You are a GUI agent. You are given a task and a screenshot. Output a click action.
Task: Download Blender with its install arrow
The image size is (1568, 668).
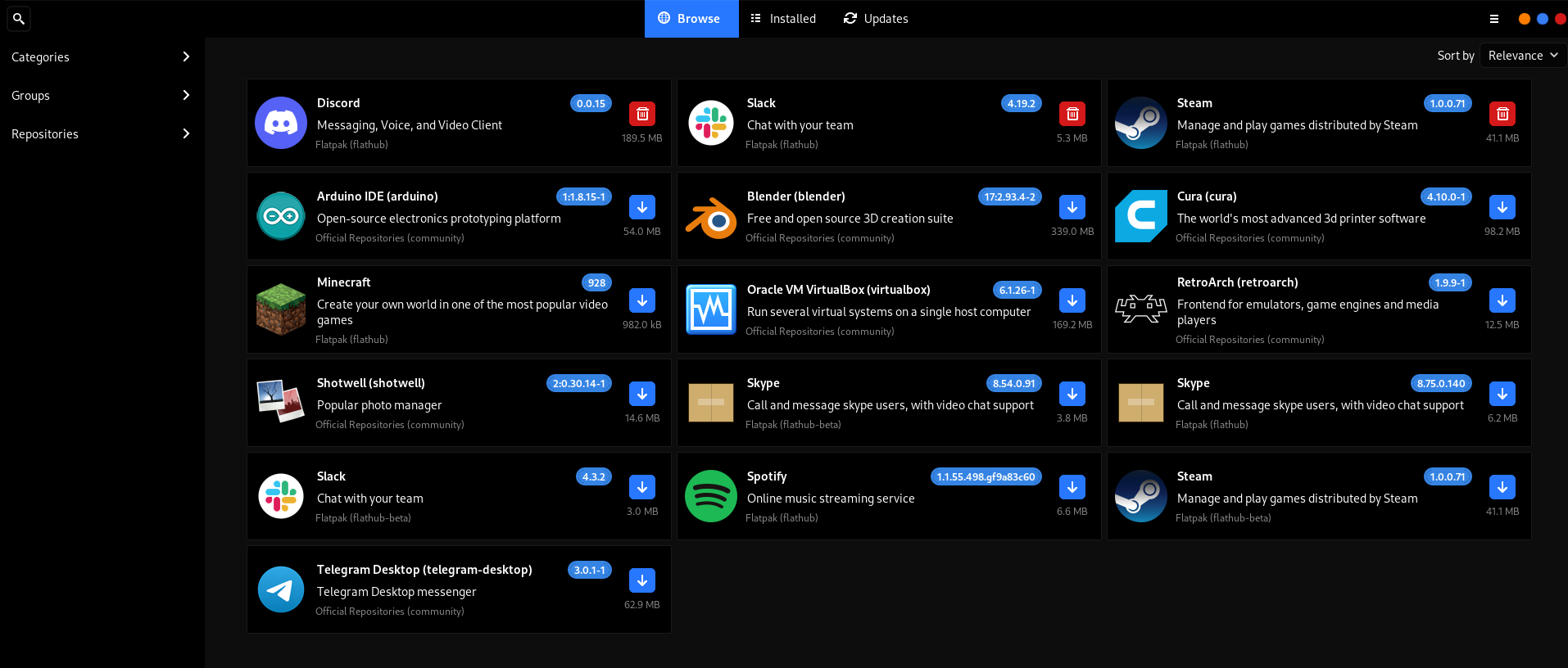pyautogui.click(x=1072, y=207)
